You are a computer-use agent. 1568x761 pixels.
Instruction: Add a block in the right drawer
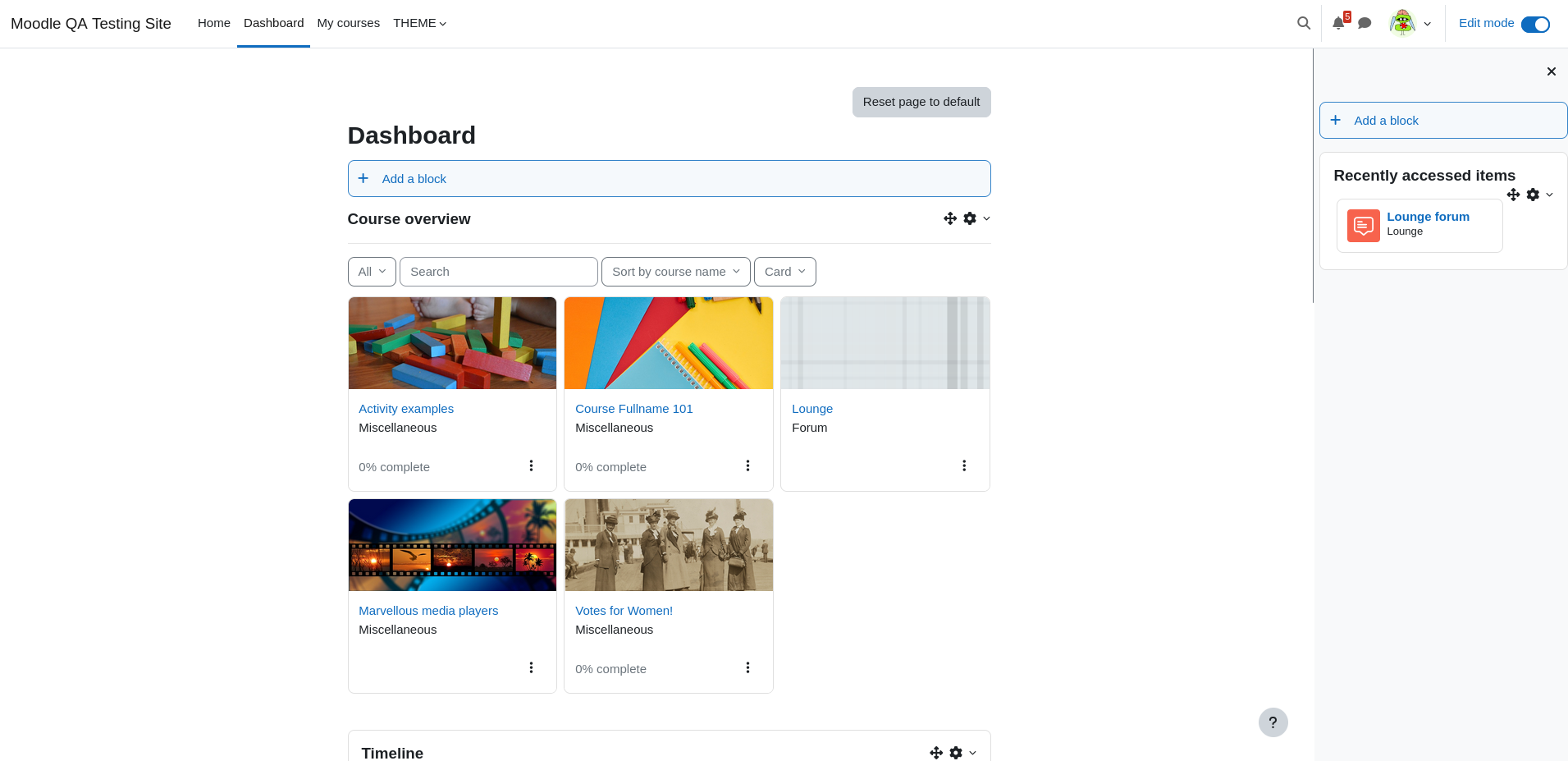1443,120
